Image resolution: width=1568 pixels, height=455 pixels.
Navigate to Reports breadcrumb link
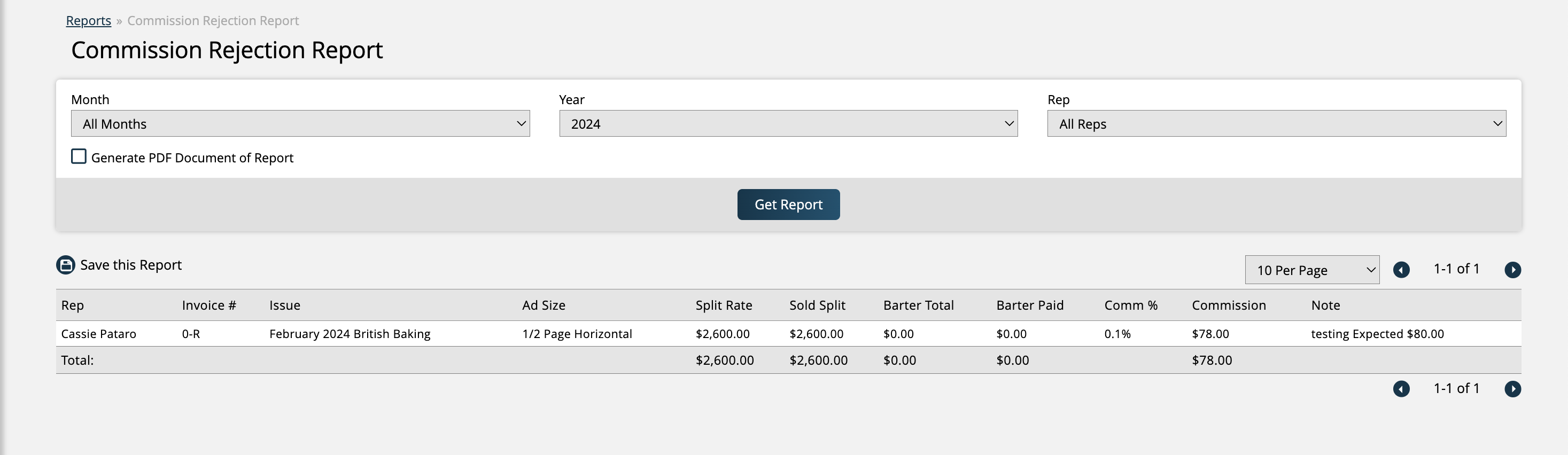[88, 21]
